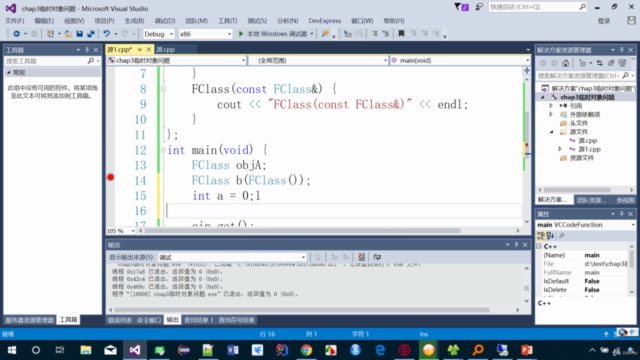Expand the 引用 references node
The height and width of the screenshot is (360, 640).
click(551, 106)
